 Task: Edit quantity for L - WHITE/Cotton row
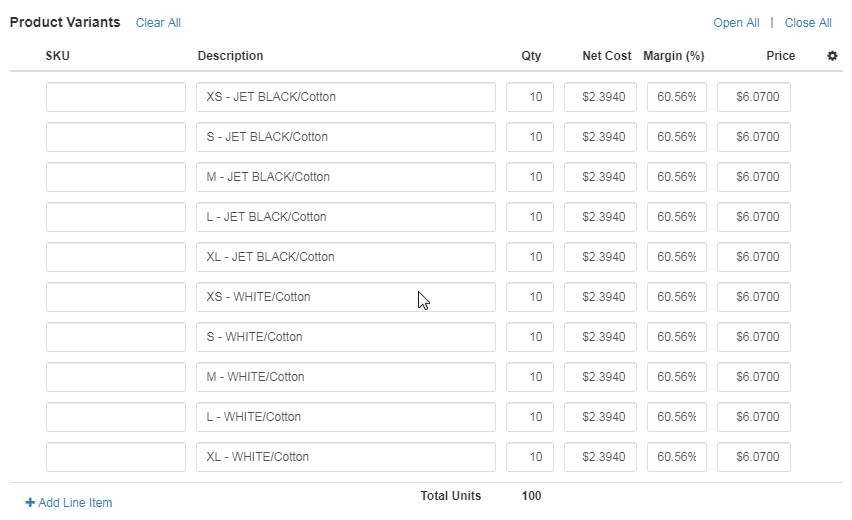pos(530,417)
